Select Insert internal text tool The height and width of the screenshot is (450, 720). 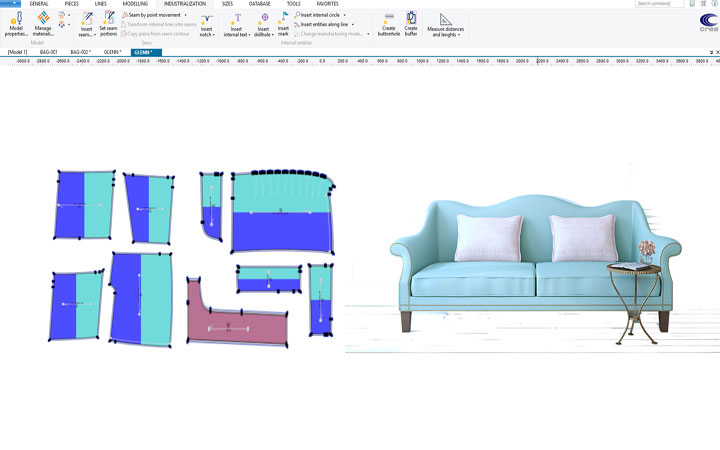(237, 23)
